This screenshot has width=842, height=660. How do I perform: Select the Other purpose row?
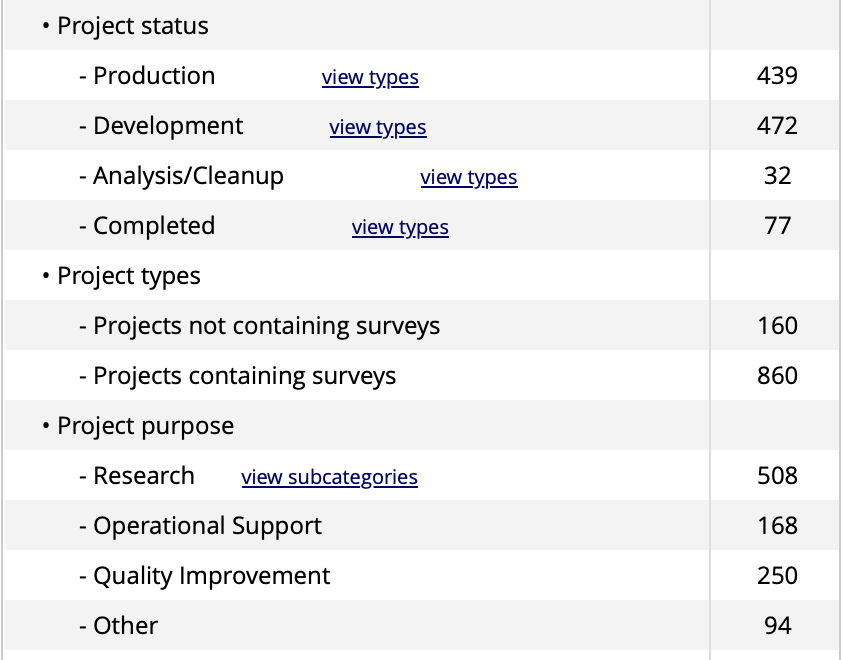125,626
